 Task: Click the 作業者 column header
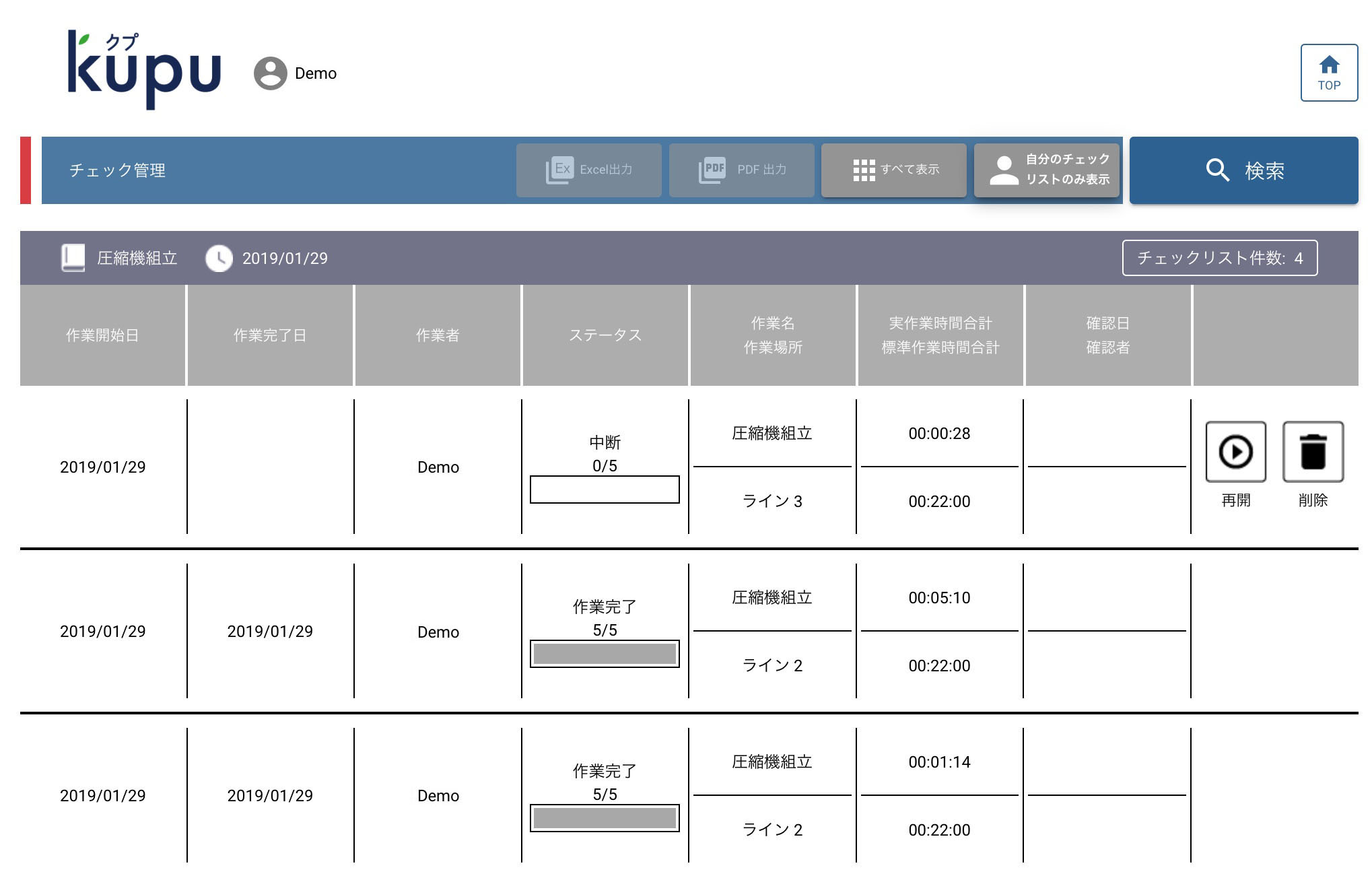click(438, 335)
